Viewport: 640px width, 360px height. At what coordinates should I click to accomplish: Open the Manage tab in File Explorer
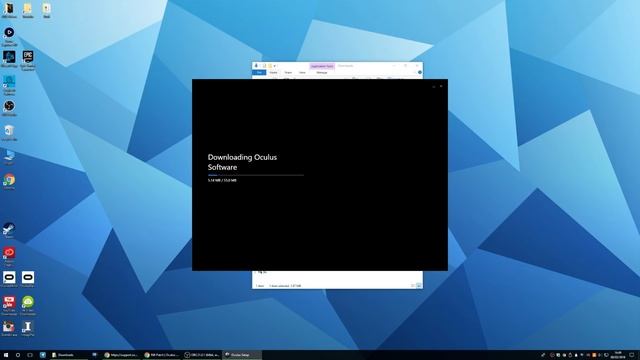click(x=322, y=73)
